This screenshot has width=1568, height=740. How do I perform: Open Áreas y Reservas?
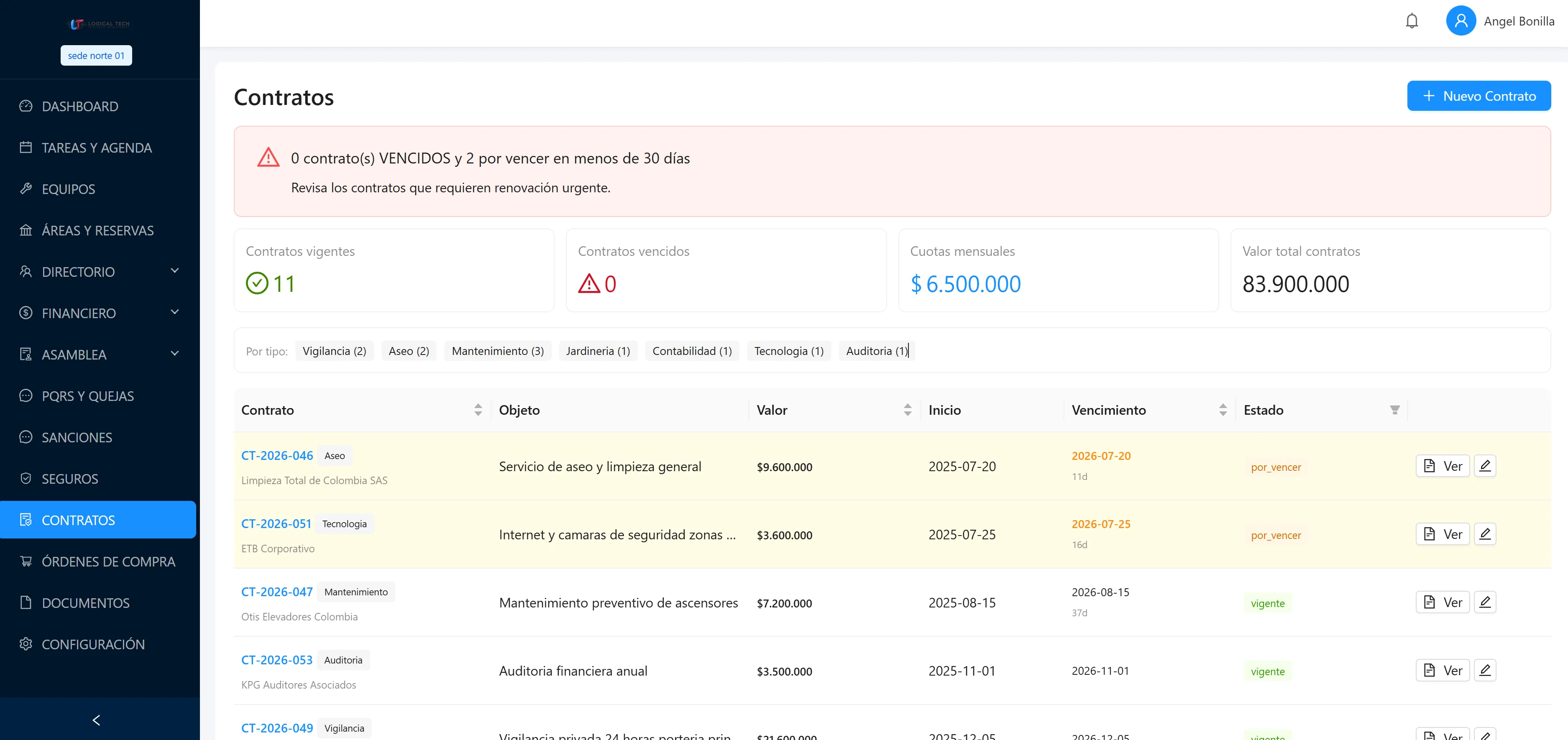(x=98, y=231)
